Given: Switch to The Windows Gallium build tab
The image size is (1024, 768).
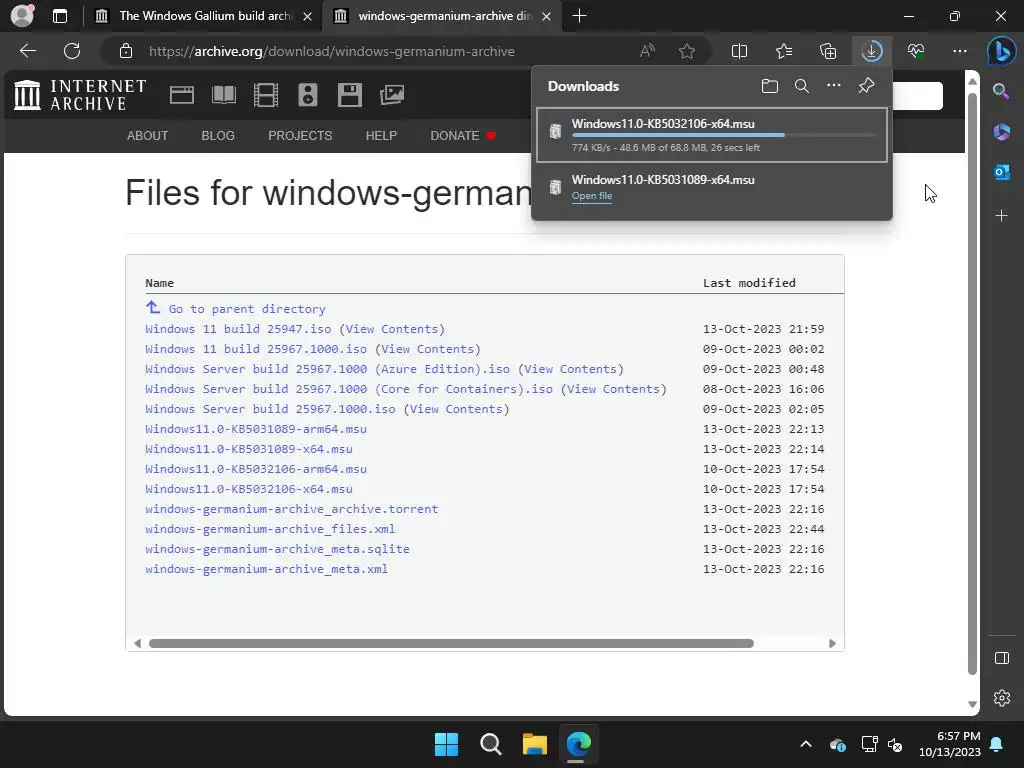Looking at the screenshot, I should click(204, 16).
